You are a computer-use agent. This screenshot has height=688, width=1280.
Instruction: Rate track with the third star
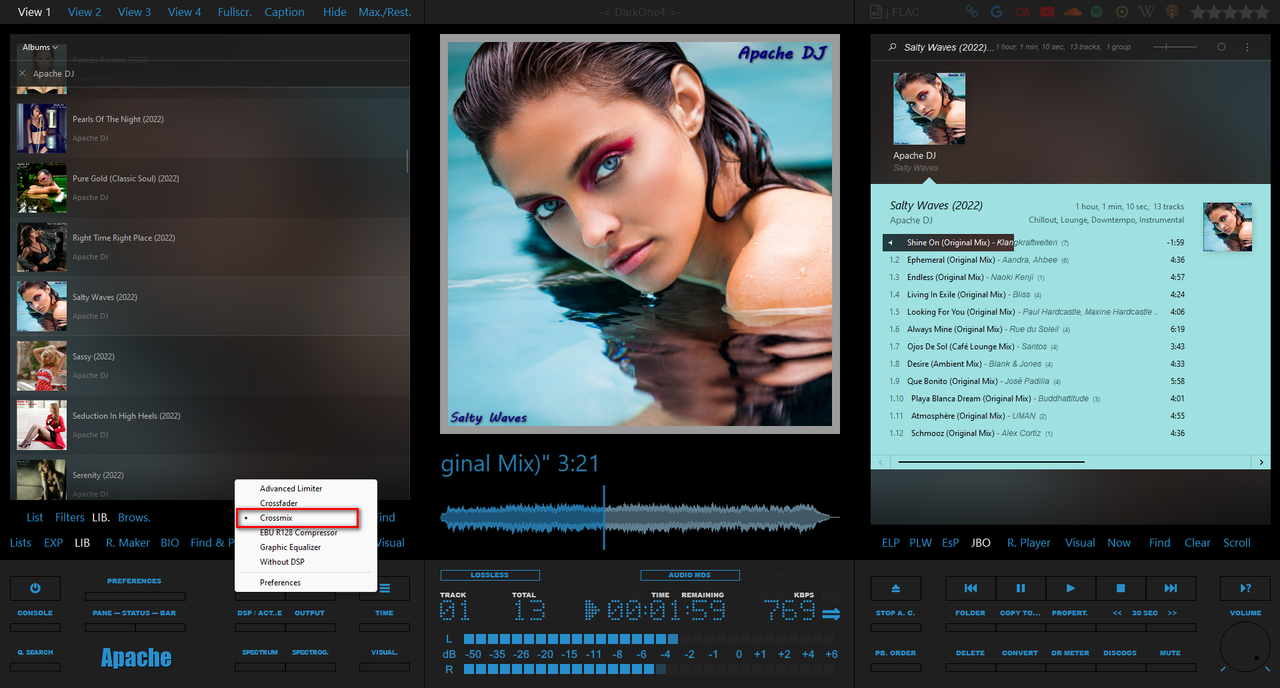click(1229, 12)
